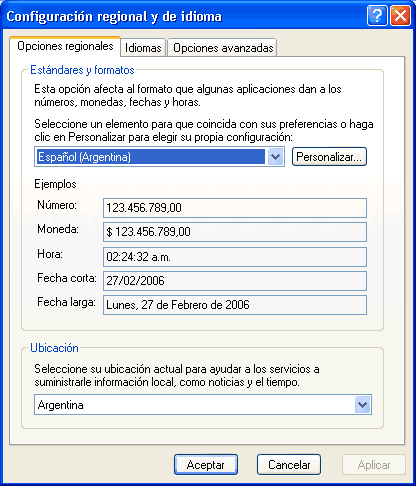
Task: Click the Personalizar... button
Action: [x=329, y=157]
